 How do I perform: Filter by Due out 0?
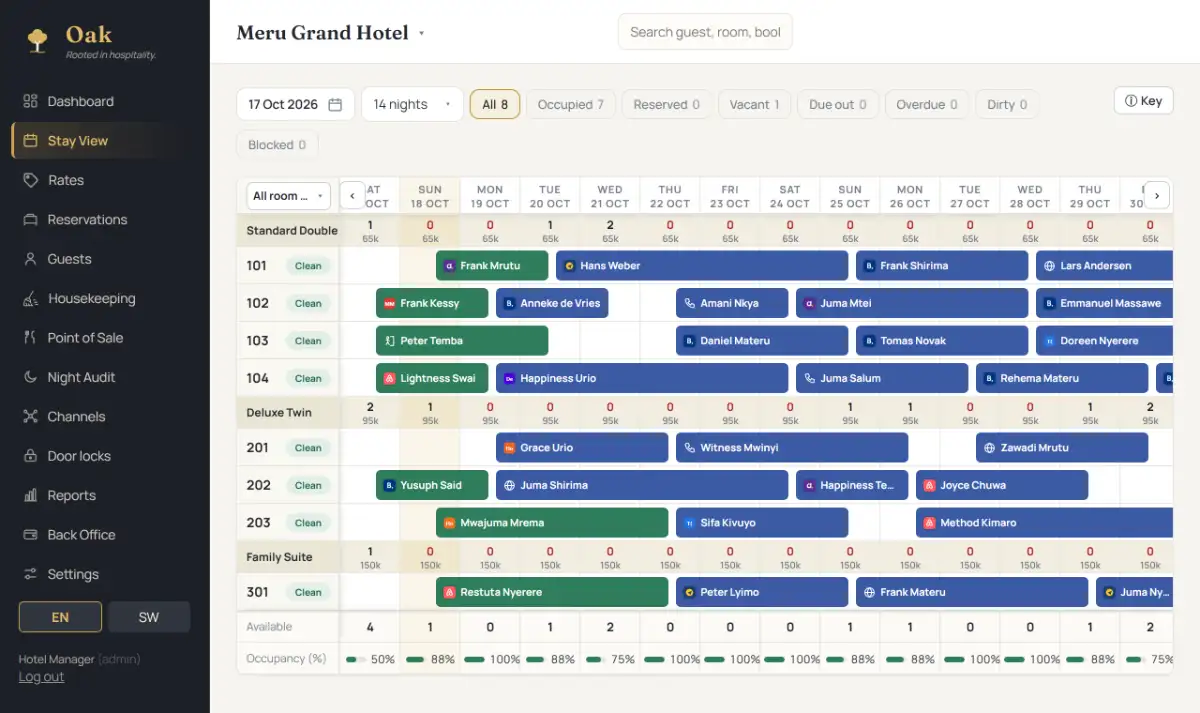pyautogui.click(x=838, y=104)
